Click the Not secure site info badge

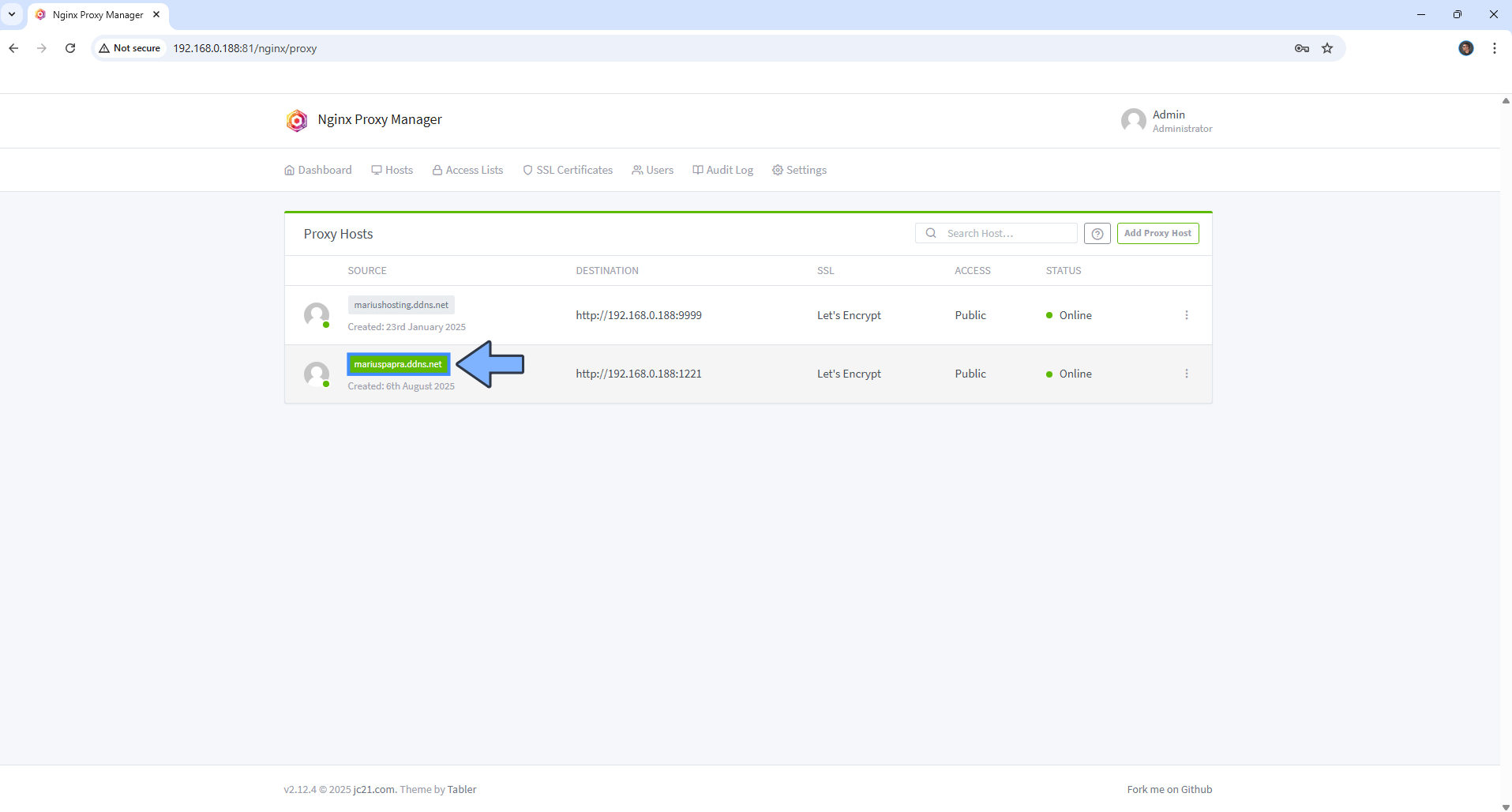[x=129, y=48]
